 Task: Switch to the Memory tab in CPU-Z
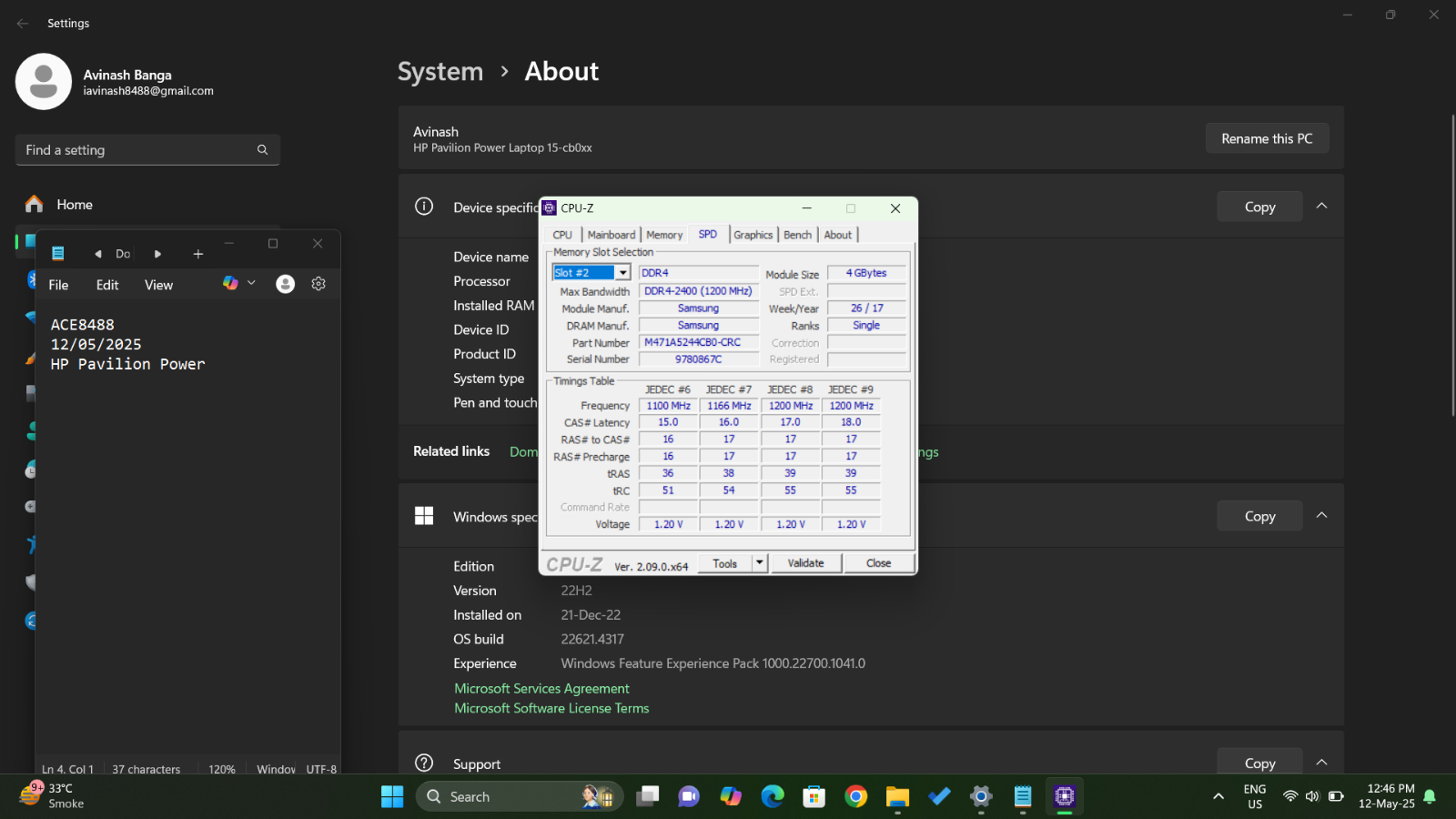[664, 235]
